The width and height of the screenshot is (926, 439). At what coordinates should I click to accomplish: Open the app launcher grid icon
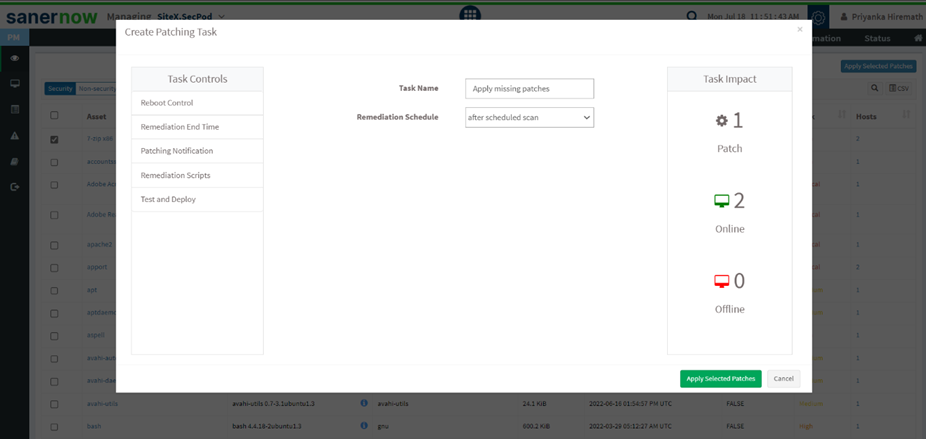click(x=470, y=14)
